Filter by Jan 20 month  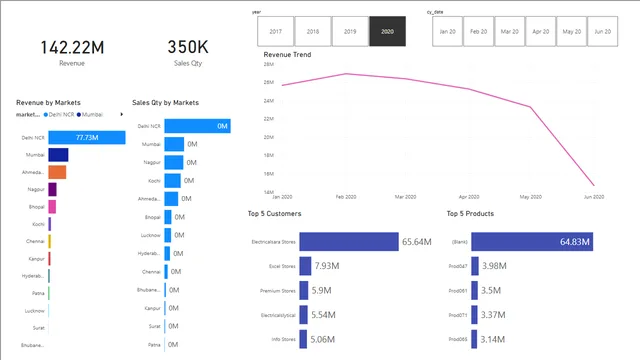[x=447, y=31]
